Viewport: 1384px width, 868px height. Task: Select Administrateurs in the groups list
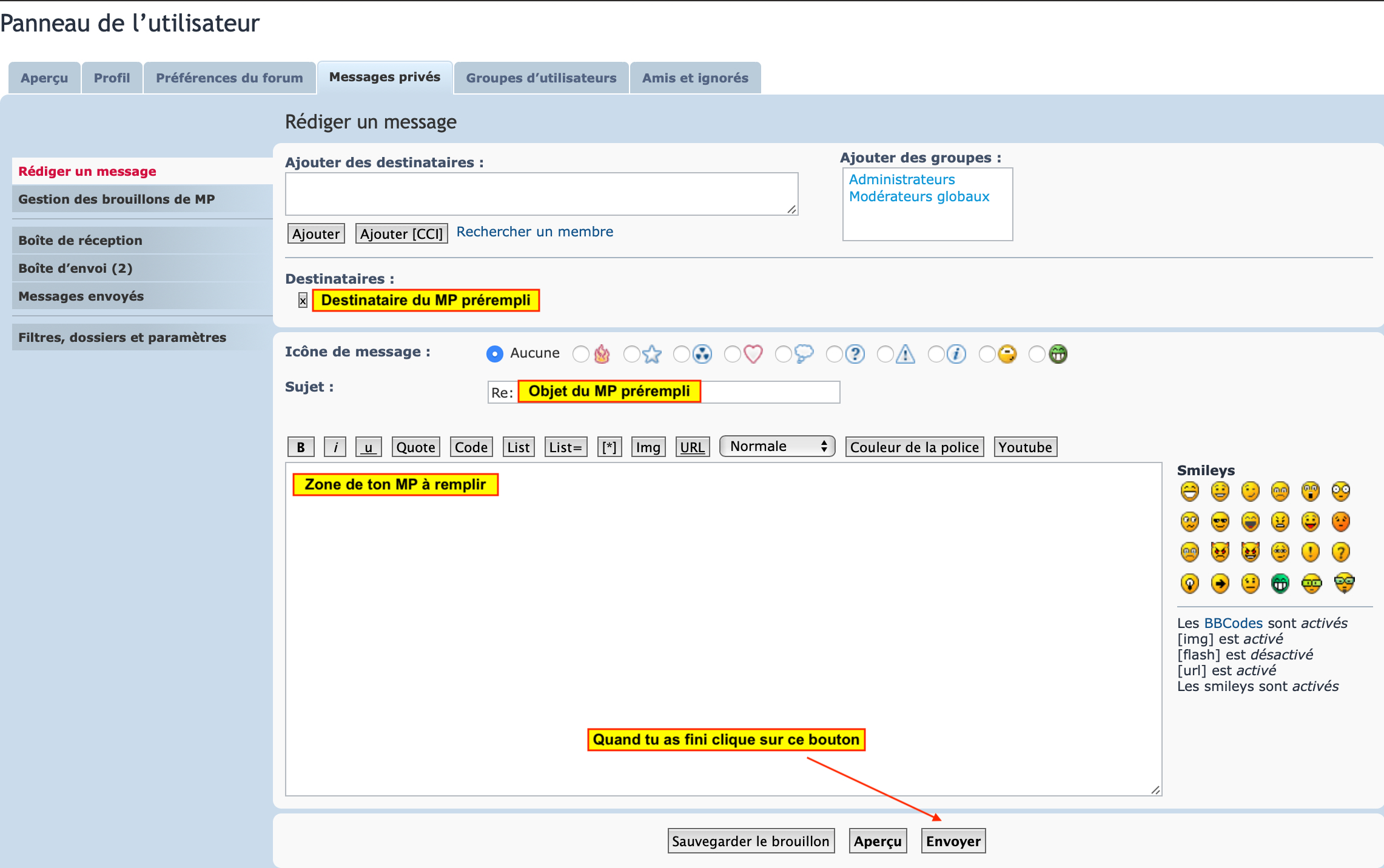tap(902, 179)
